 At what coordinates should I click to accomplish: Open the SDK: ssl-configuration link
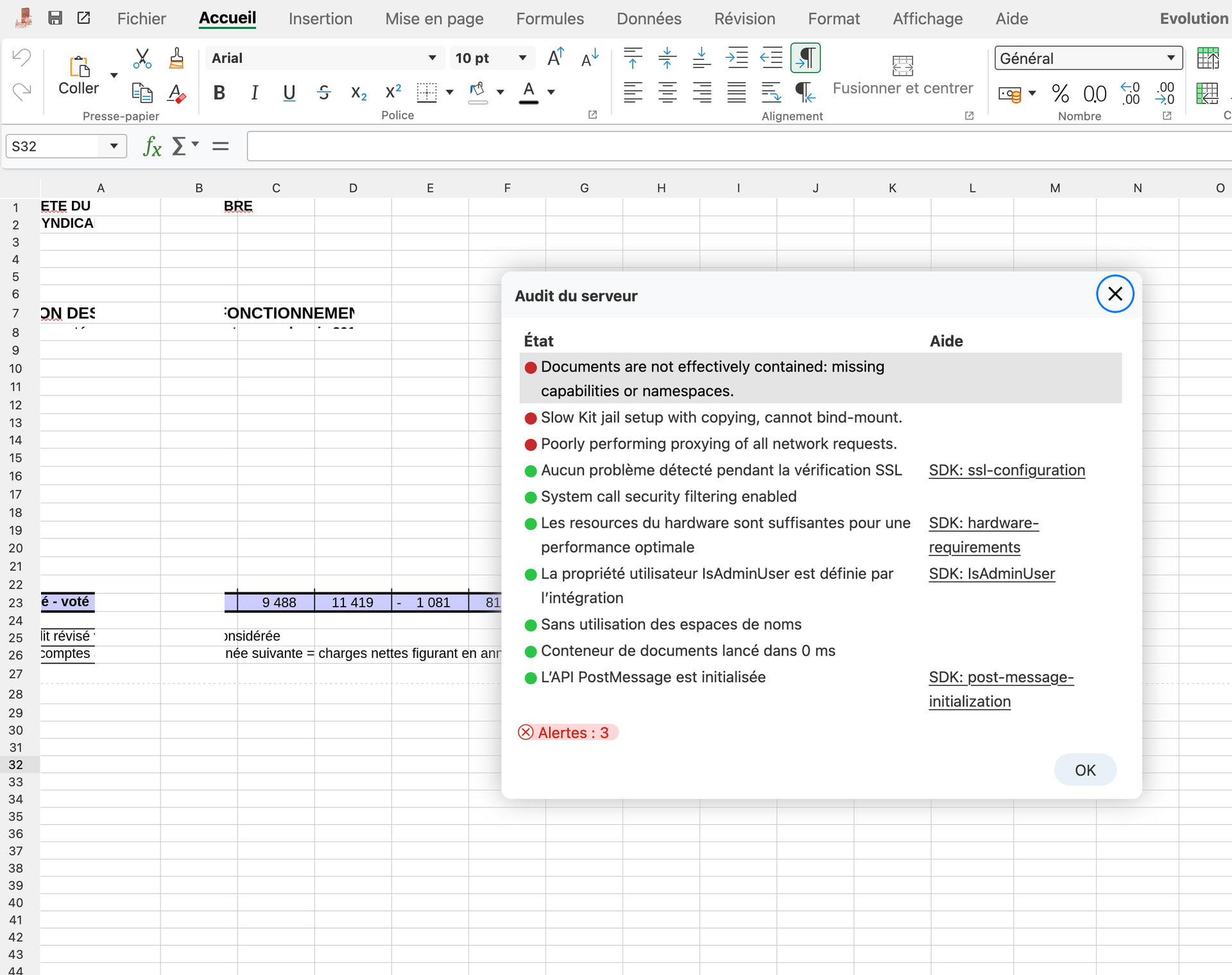point(1006,470)
